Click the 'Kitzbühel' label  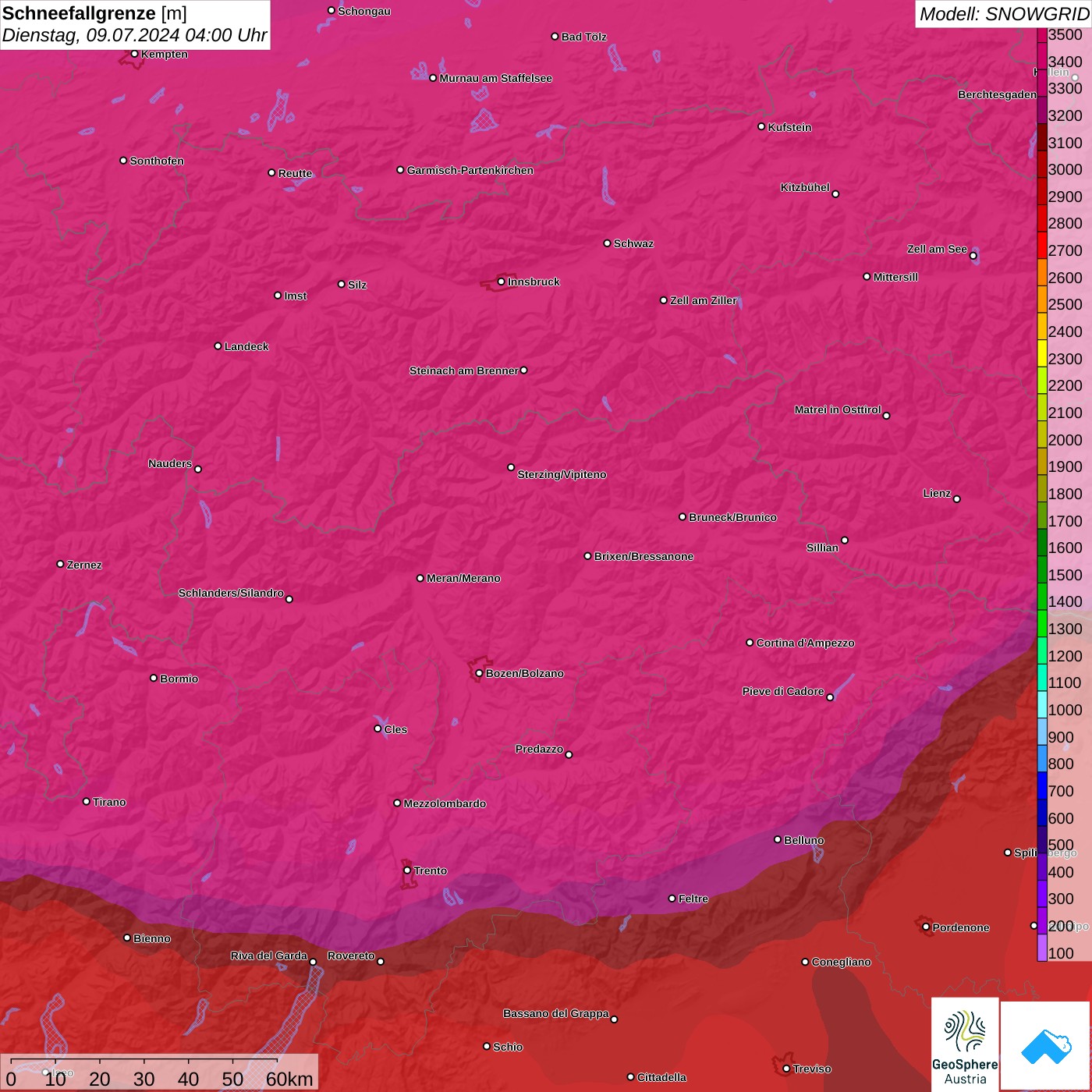(x=805, y=187)
